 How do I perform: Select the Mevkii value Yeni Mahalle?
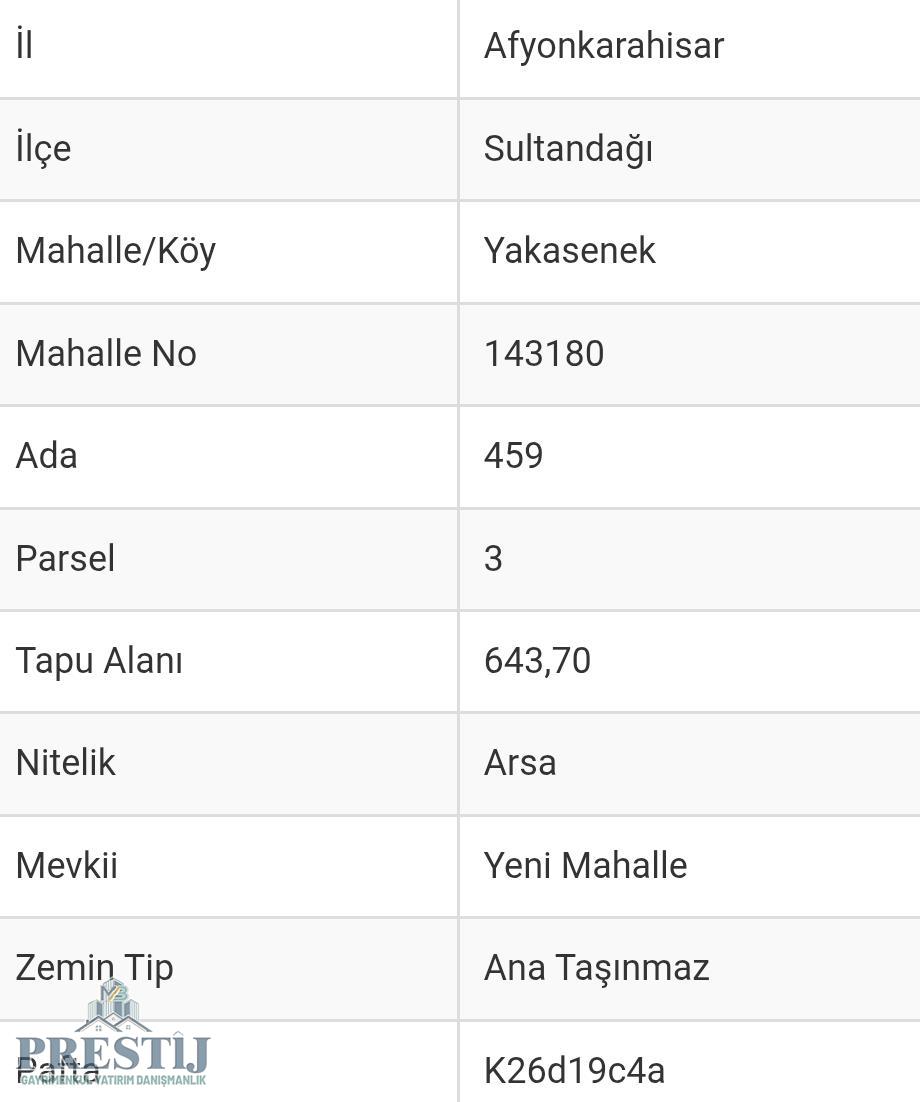tap(585, 865)
